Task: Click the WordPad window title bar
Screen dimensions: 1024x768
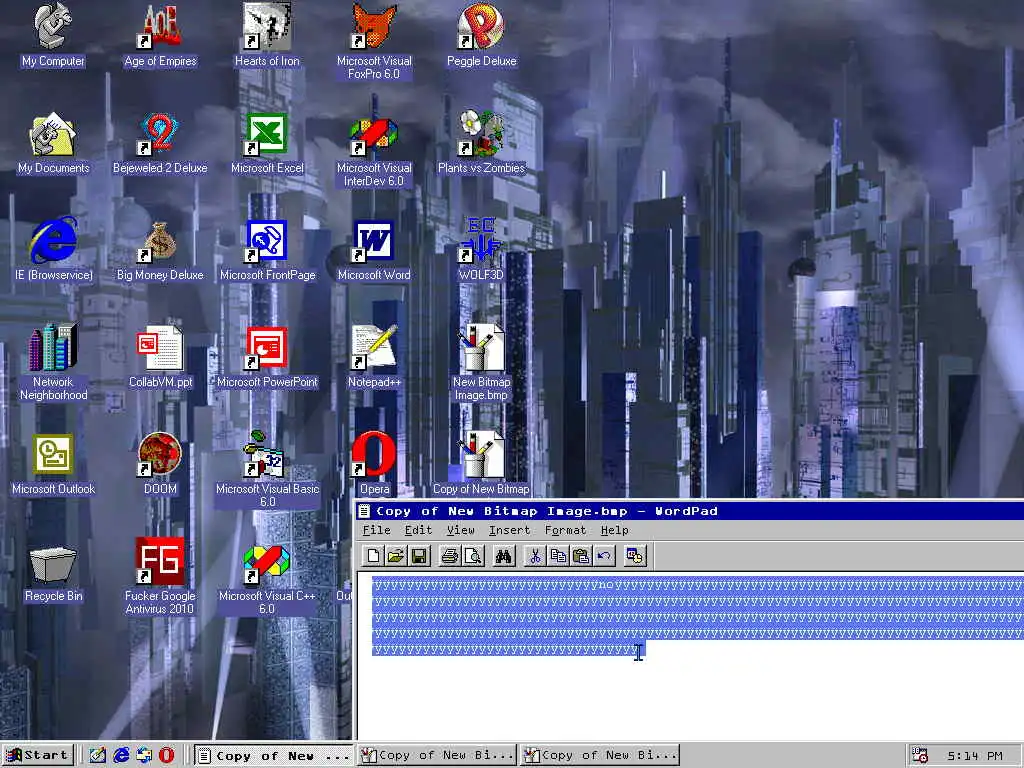Action: pos(690,511)
